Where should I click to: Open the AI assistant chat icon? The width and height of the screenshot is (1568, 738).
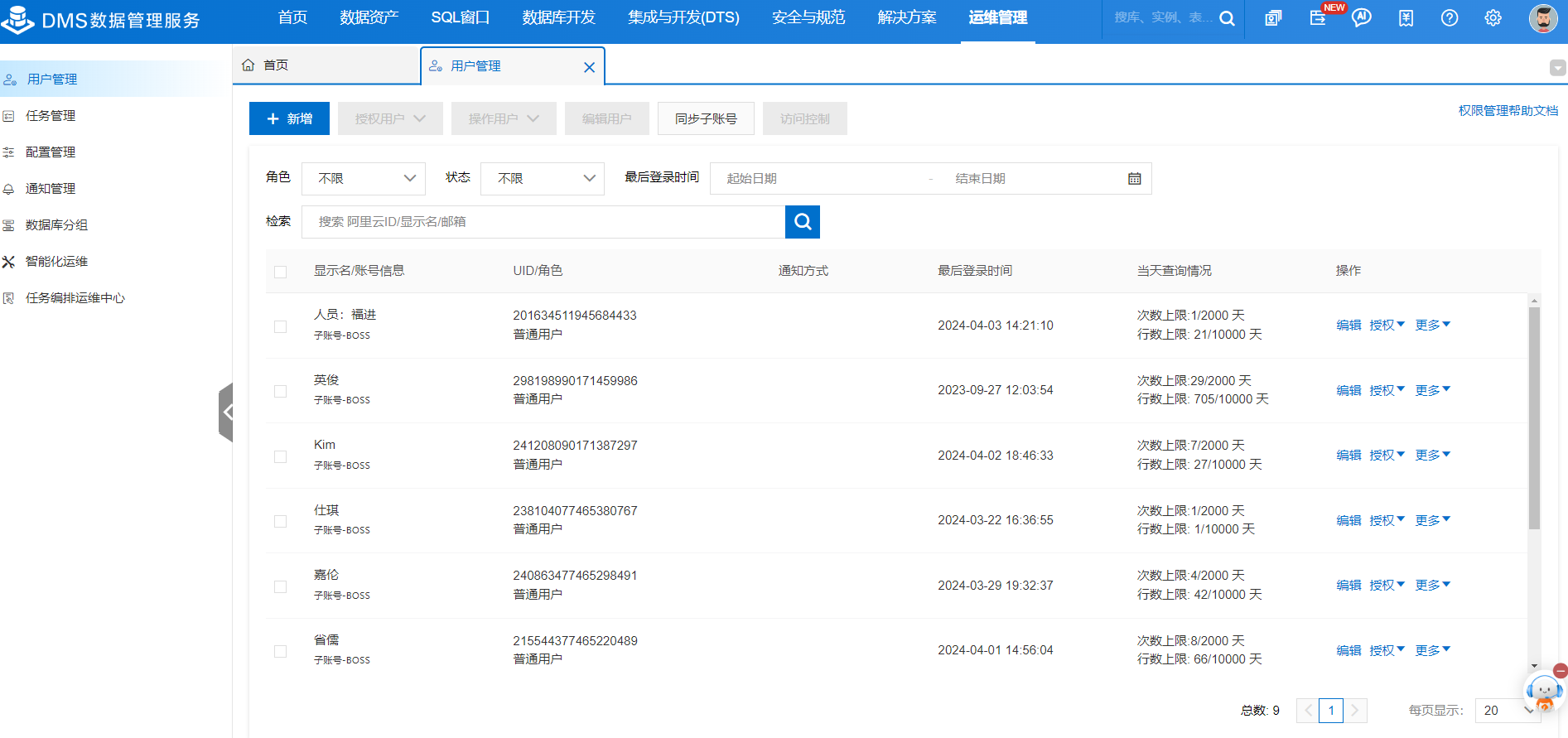(1362, 18)
